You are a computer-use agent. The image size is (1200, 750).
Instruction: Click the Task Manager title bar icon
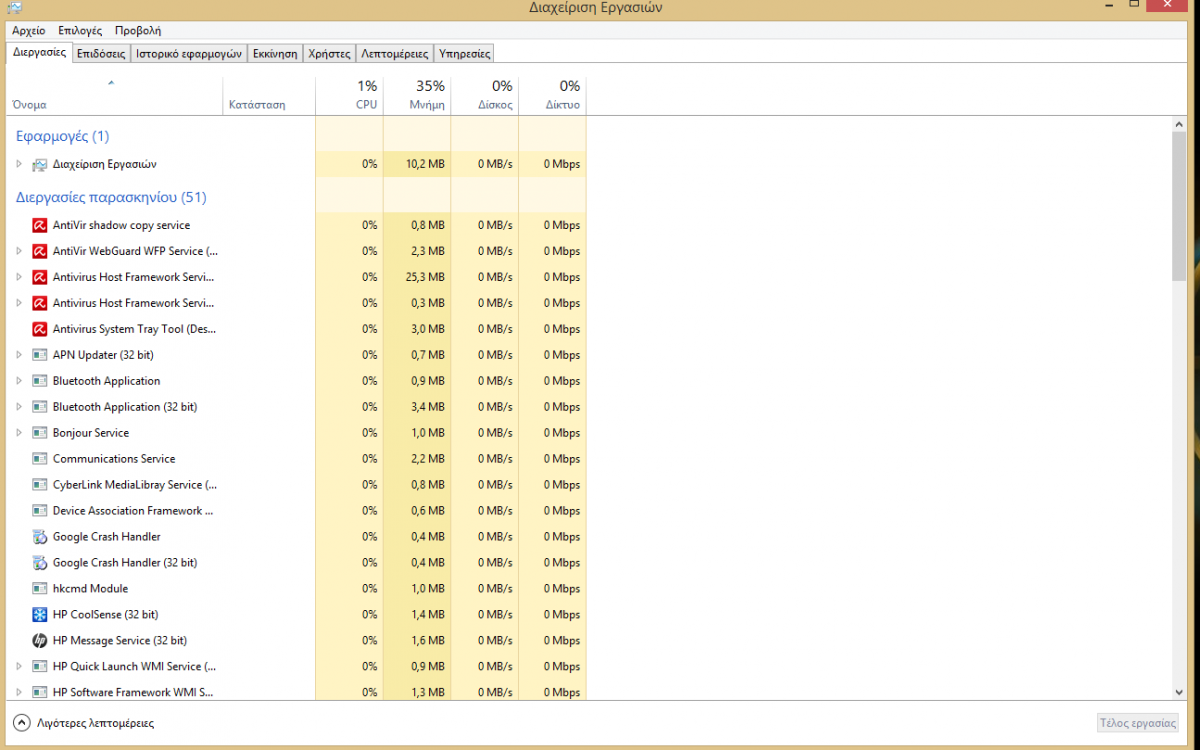(13, 8)
